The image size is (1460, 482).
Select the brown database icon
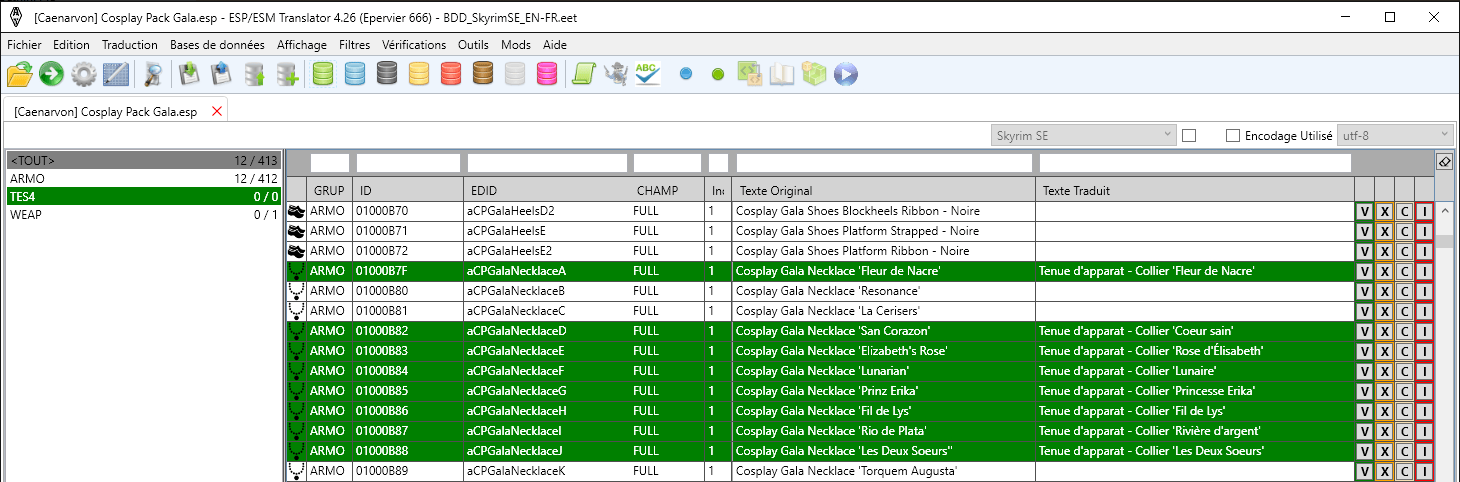click(x=483, y=73)
